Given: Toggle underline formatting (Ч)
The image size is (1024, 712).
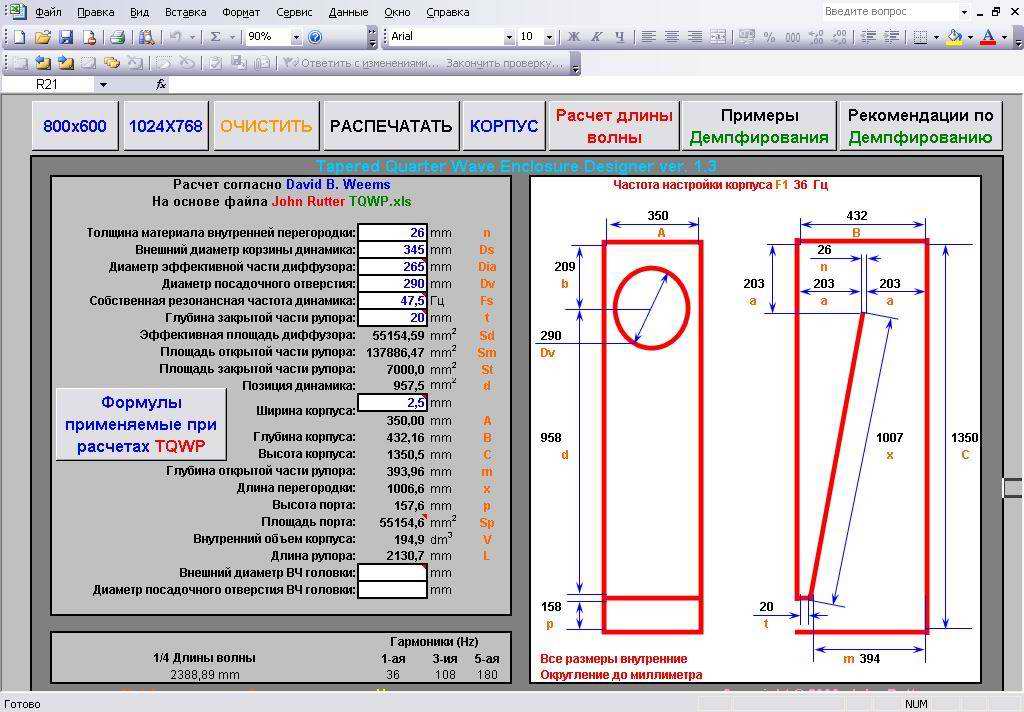Looking at the screenshot, I should (x=620, y=37).
